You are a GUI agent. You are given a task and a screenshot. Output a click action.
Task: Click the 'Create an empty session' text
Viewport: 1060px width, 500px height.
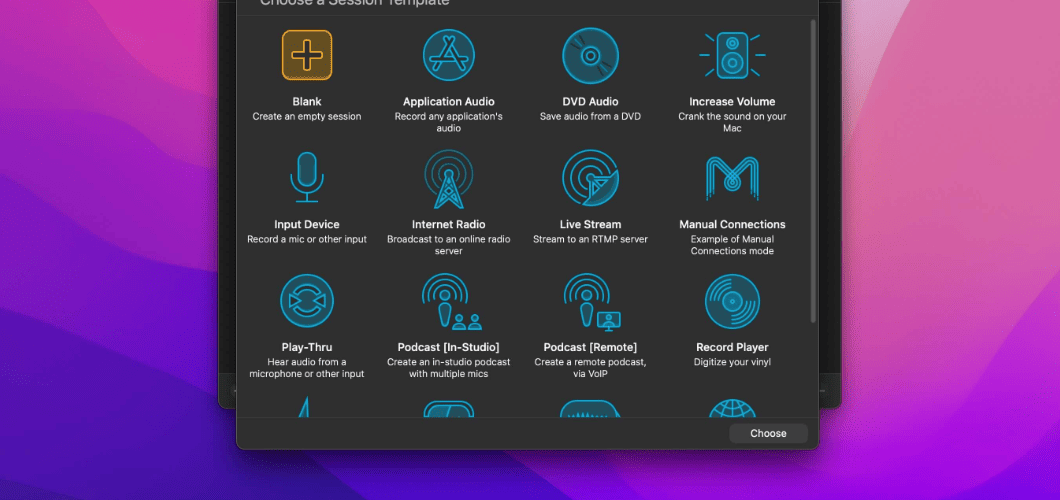click(x=307, y=116)
